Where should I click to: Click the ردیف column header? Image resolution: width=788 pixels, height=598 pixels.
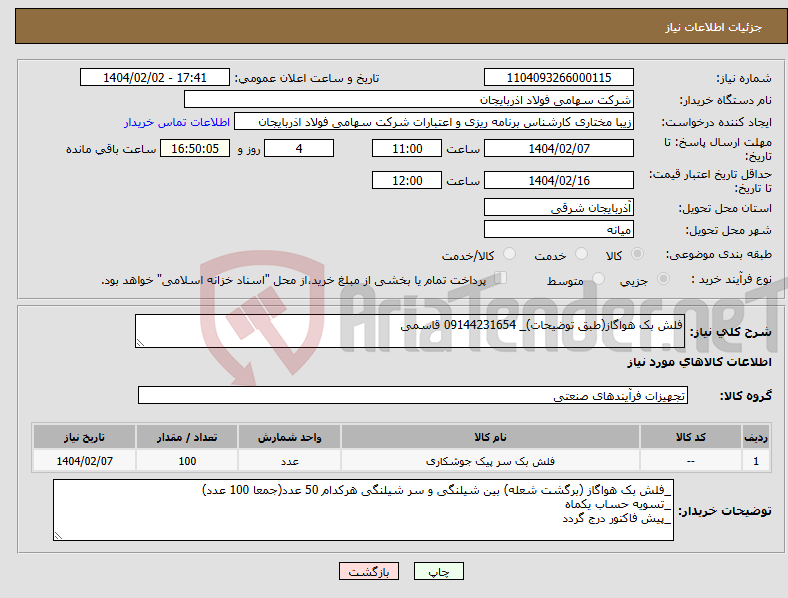[x=756, y=437]
